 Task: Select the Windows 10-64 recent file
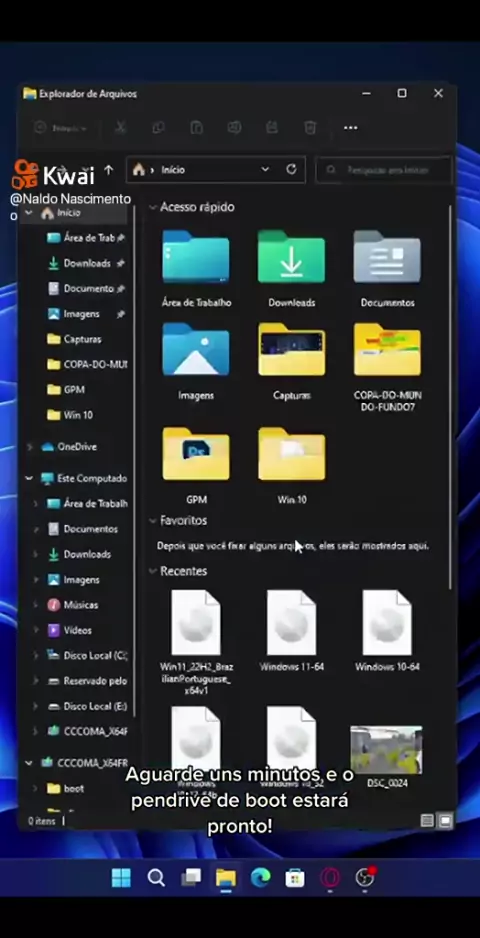click(387, 631)
